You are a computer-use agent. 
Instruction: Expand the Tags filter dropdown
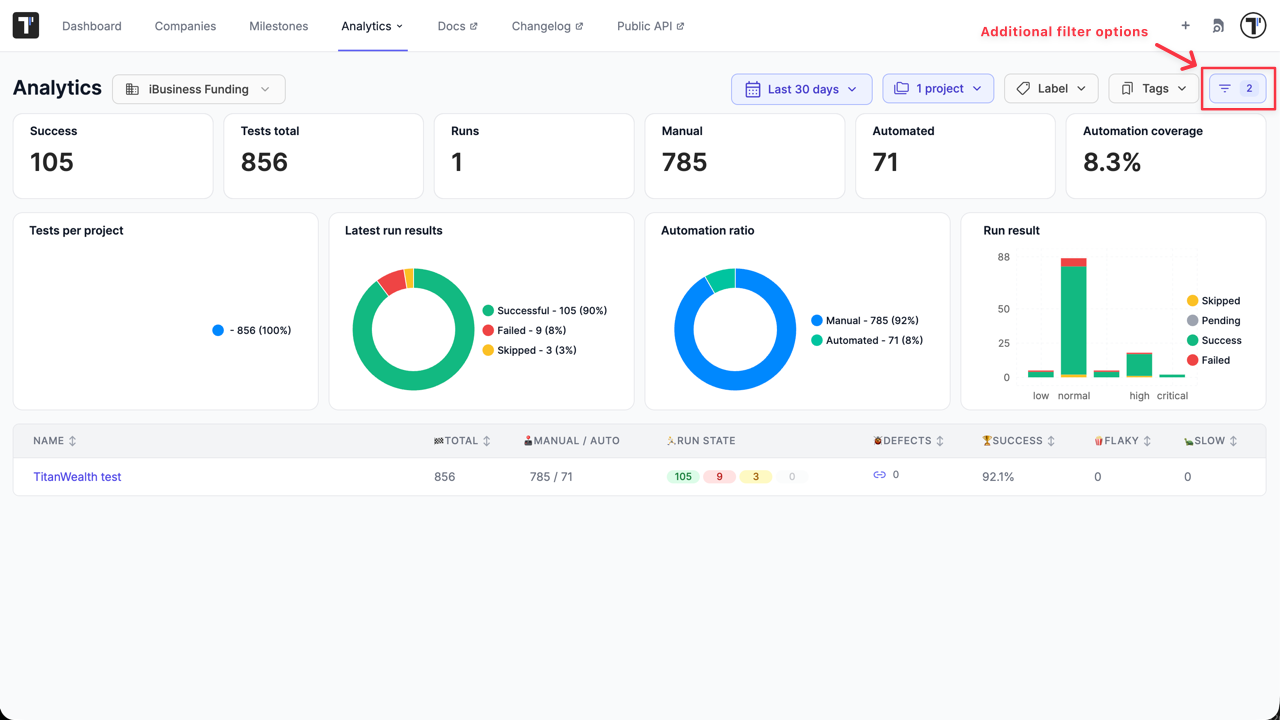point(1154,89)
